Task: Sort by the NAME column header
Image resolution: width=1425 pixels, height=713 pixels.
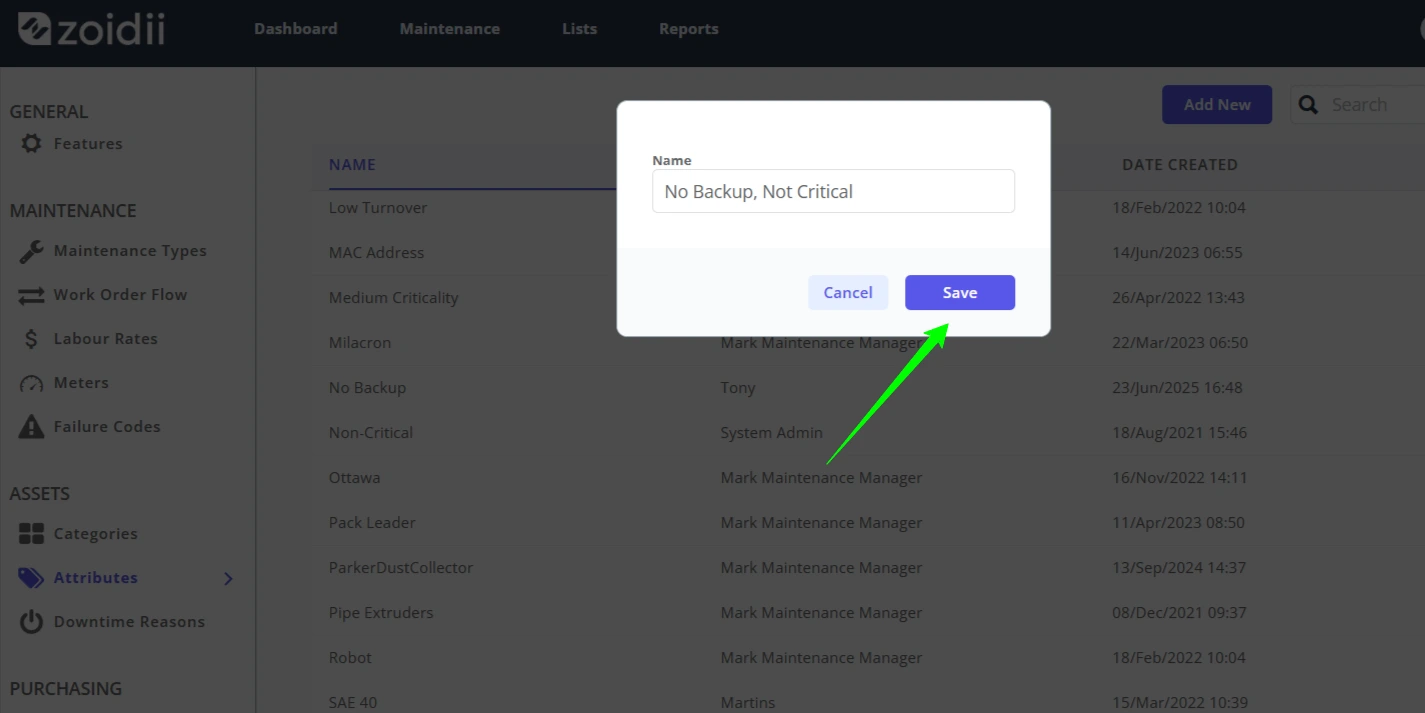Action: (x=352, y=165)
